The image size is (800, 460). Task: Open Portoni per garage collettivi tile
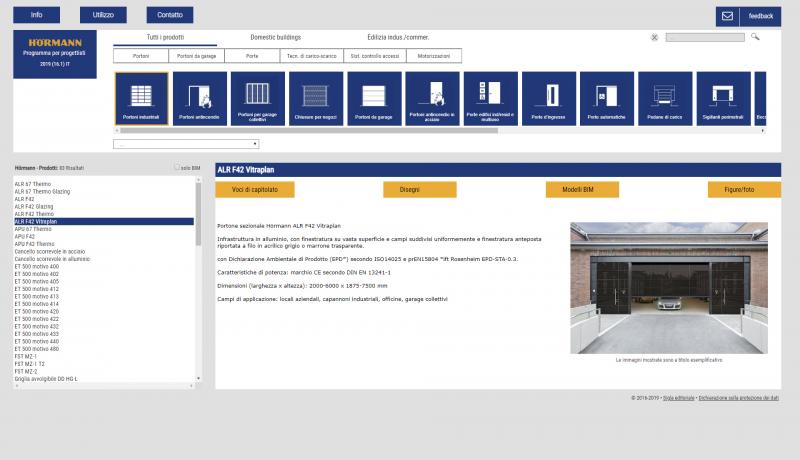click(258, 98)
